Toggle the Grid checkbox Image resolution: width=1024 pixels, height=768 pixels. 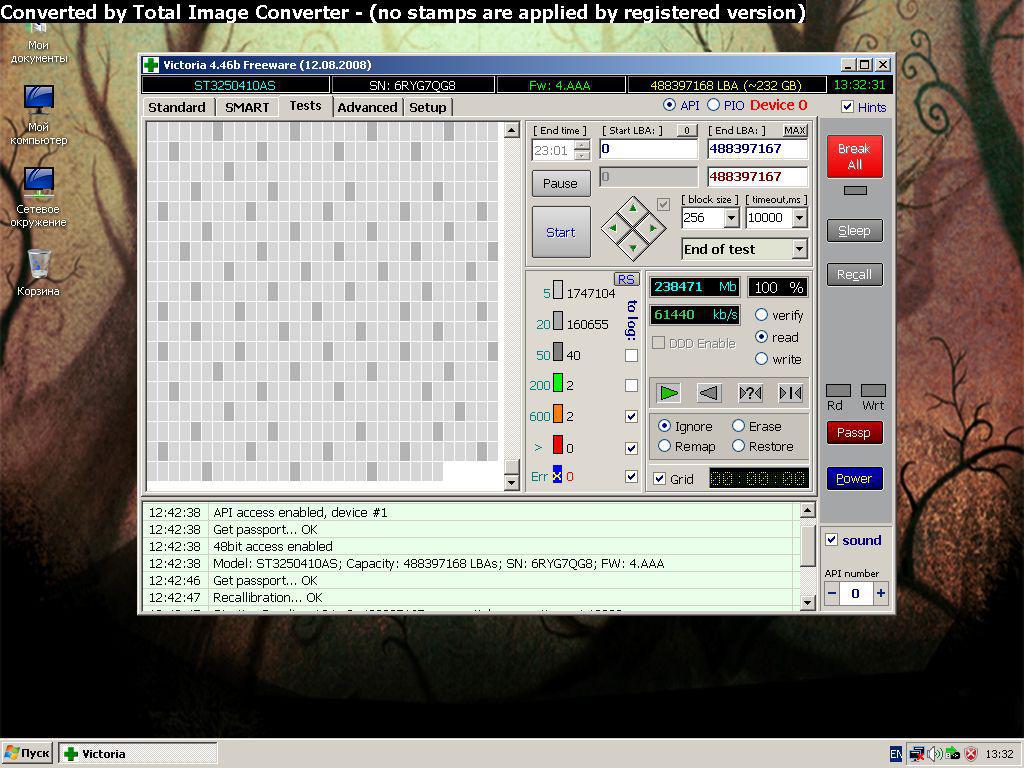tap(659, 479)
